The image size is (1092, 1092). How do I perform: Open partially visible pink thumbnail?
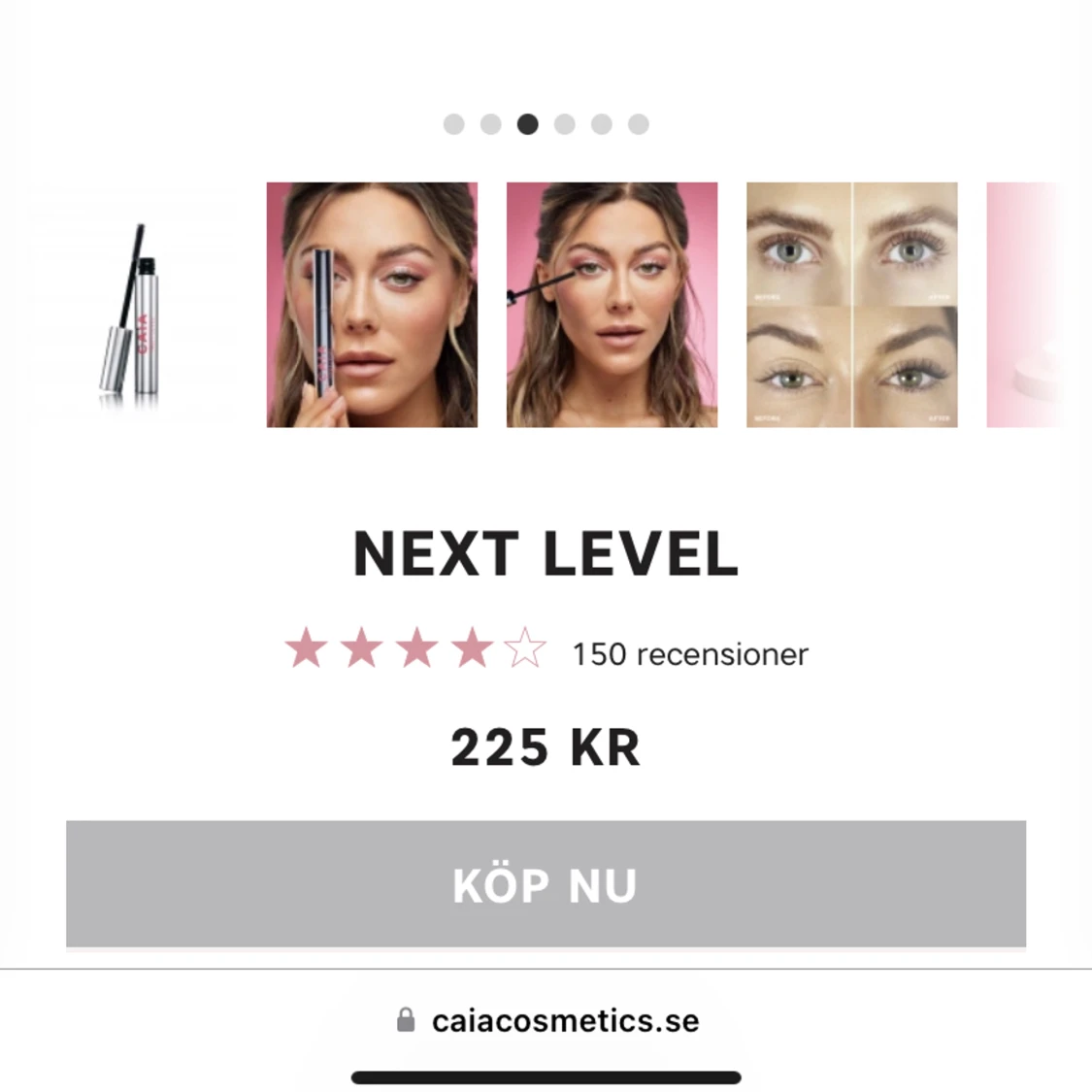coord(1025,305)
